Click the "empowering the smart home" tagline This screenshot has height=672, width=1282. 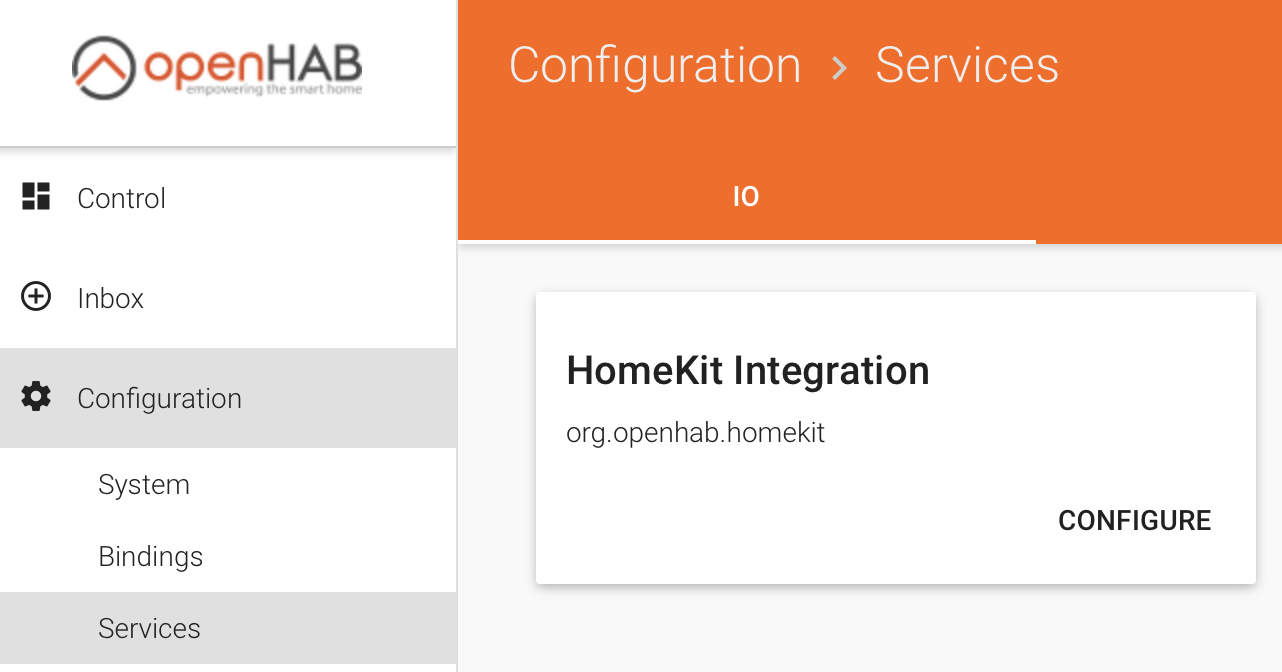(272, 91)
